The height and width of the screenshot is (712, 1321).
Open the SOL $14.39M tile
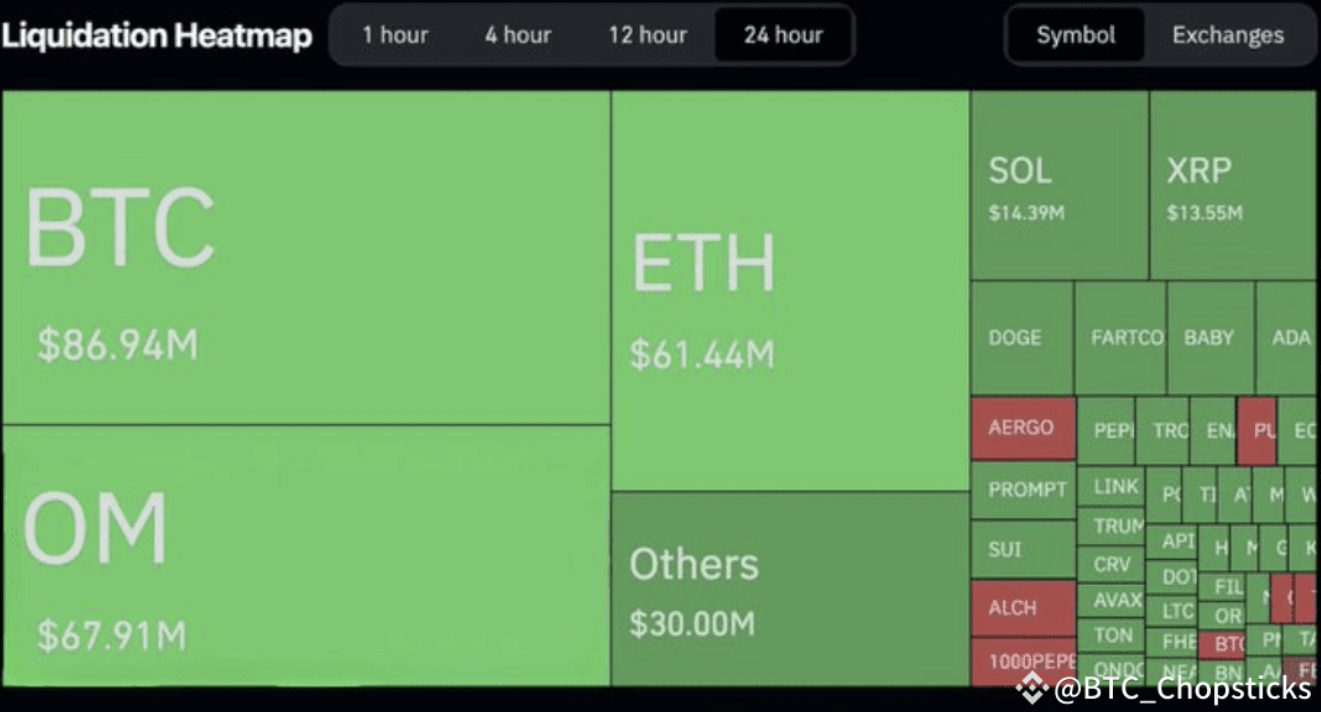pyautogui.click(x=1059, y=186)
